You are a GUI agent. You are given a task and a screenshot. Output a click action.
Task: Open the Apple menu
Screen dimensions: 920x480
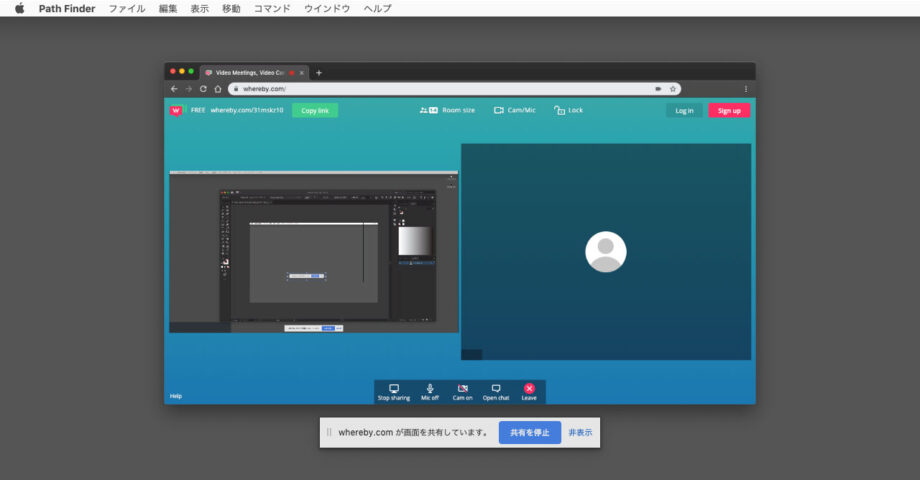(x=19, y=8)
